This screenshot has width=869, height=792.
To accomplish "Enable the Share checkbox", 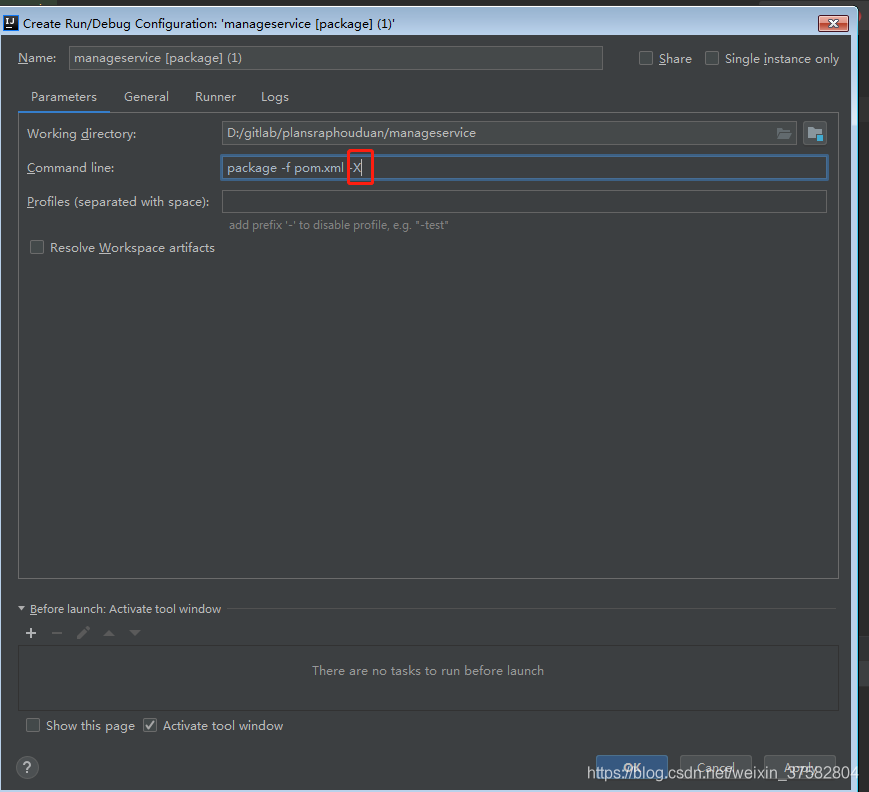I will pyautogui.click(x=646, y=58).
